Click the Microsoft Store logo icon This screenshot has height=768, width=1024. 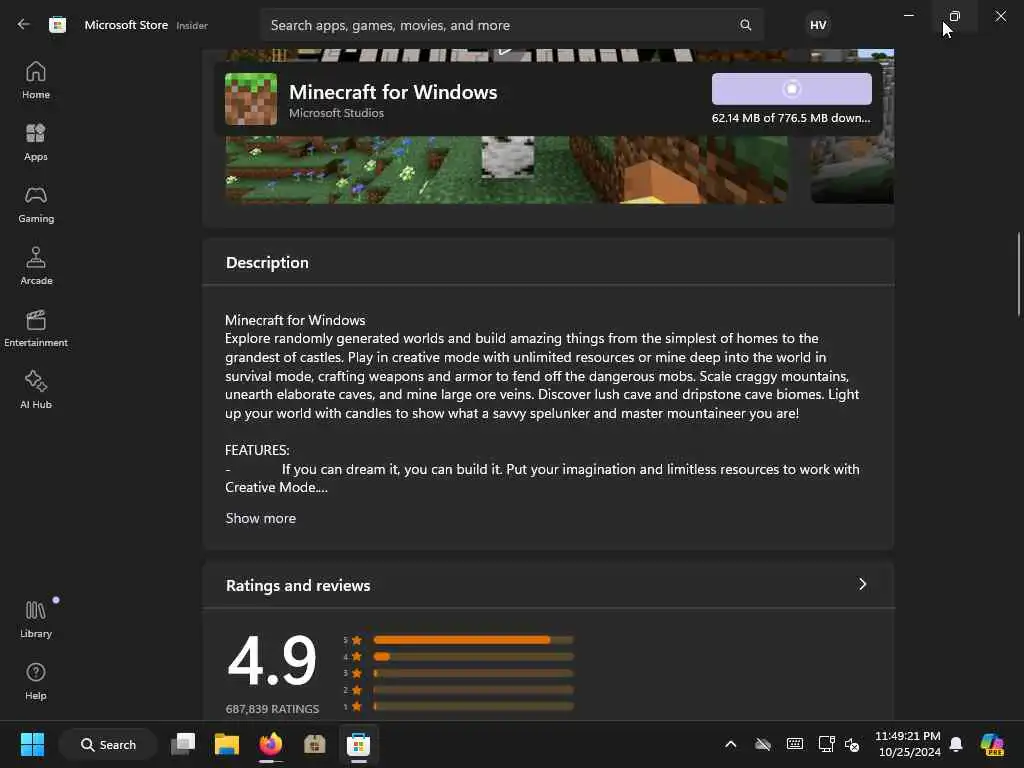coord(57,25)
